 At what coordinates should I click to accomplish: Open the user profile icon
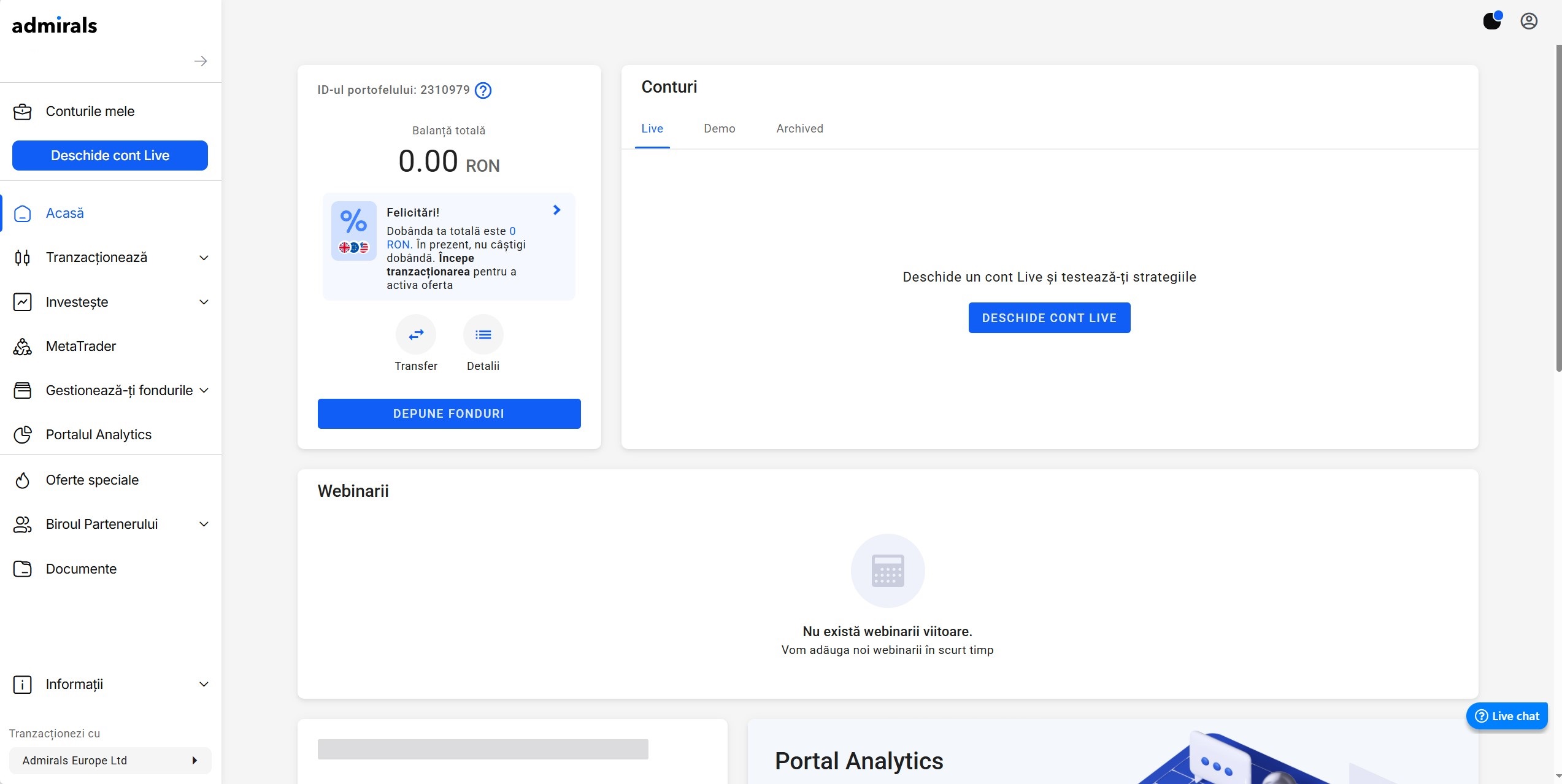[x=1528, y=21]
